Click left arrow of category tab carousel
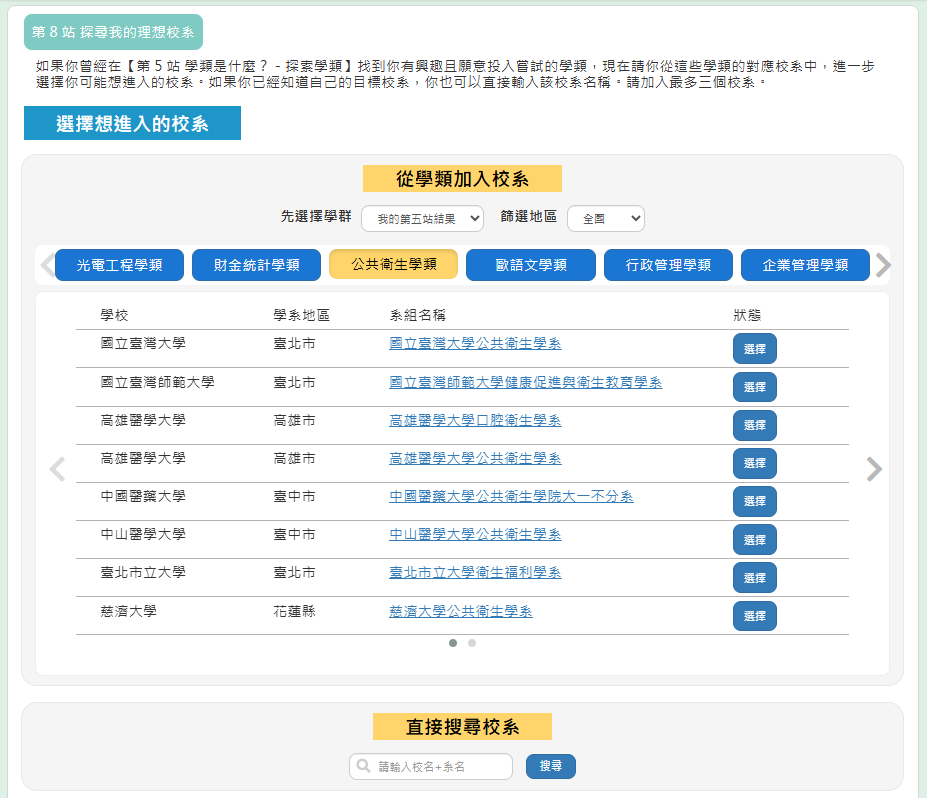The height and width of the screenshot is (798, 927). click(47, 265)
